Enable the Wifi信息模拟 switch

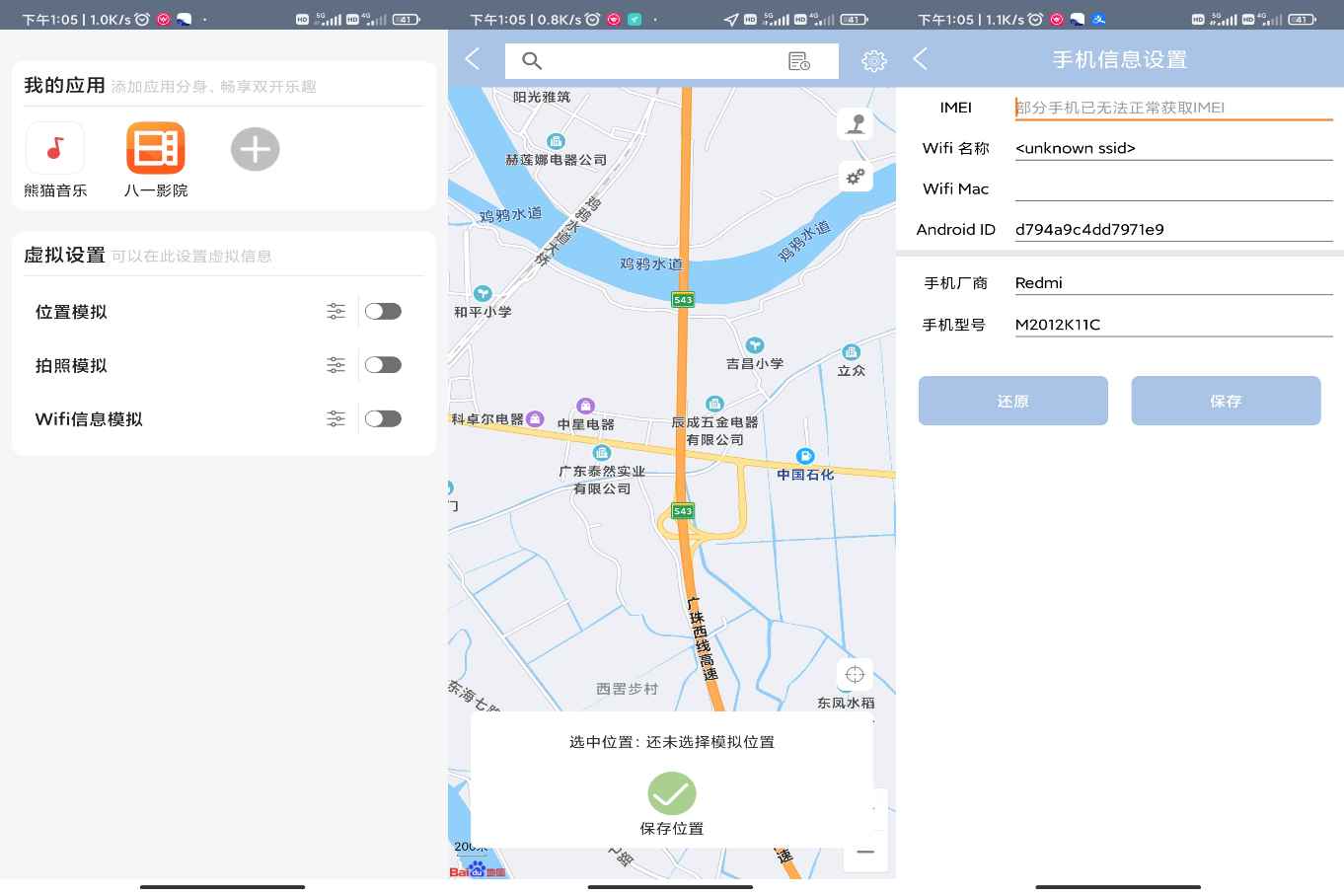[x=383, y=419]
